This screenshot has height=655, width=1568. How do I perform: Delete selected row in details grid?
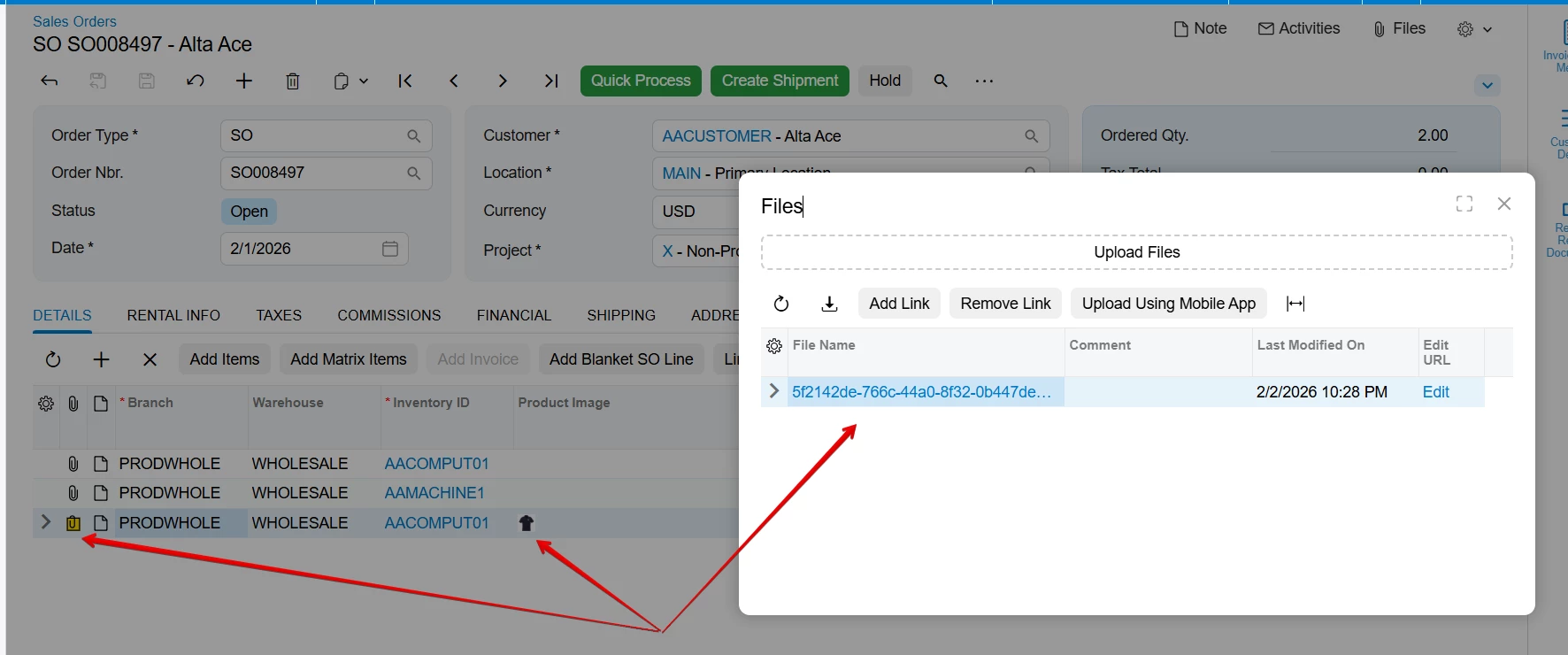point(150,359)
